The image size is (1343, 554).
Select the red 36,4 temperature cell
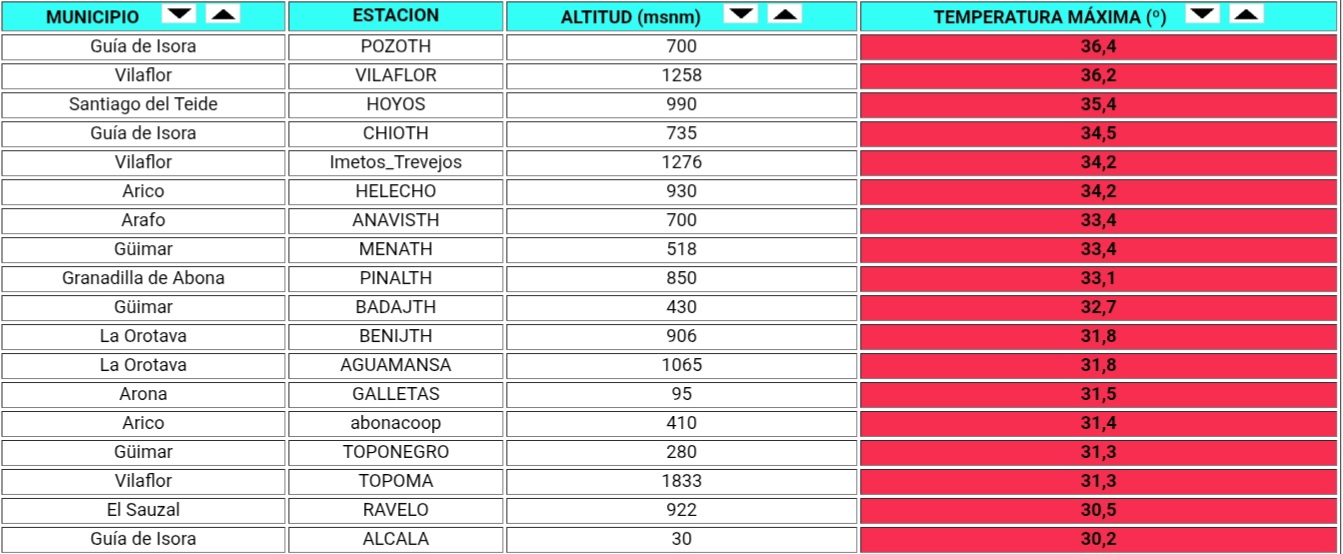[1100, 47]
